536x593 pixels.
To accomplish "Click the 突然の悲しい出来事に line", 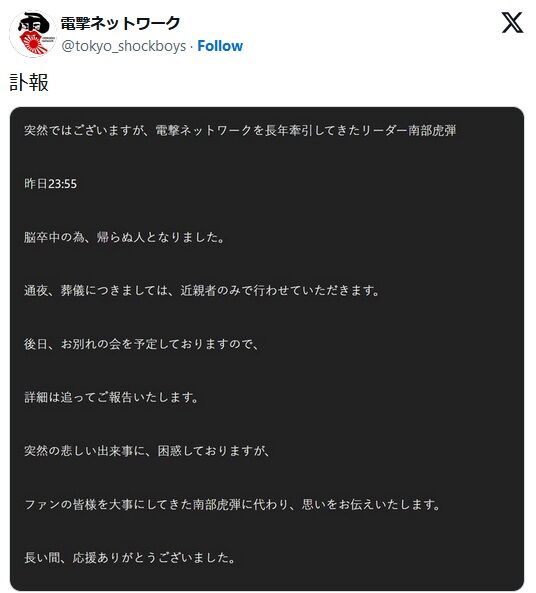I will 147,451.
